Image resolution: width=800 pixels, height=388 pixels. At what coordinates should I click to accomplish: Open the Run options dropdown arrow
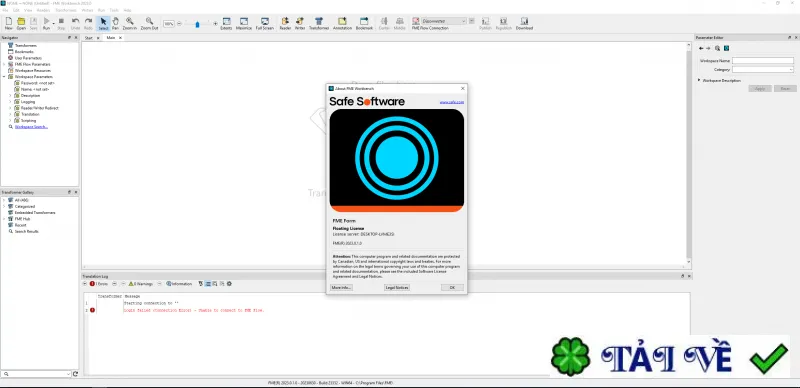pos(53,23)
